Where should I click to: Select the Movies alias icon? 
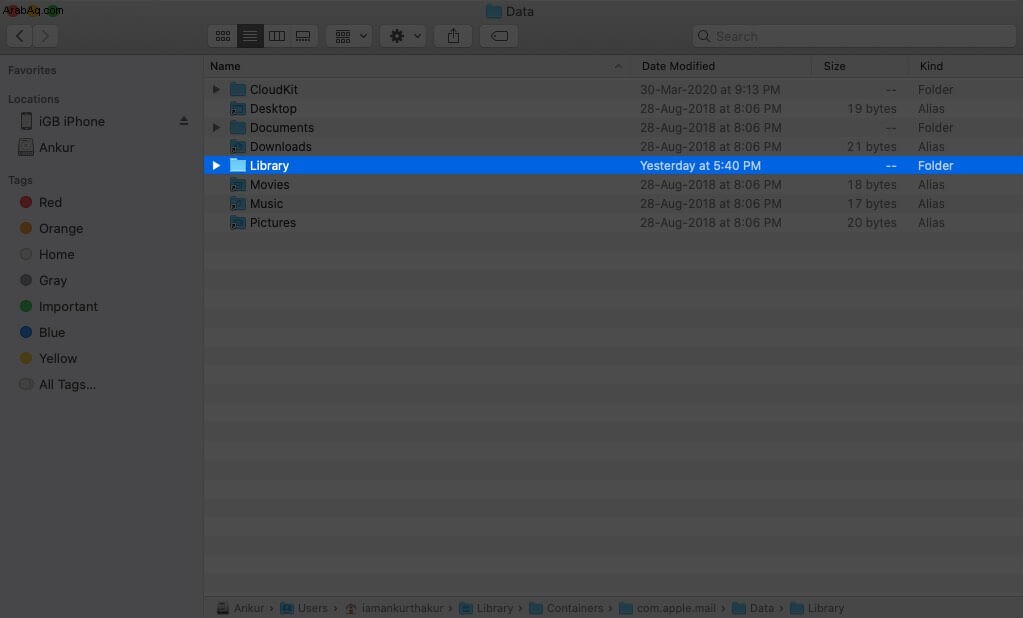pos(238,185)
